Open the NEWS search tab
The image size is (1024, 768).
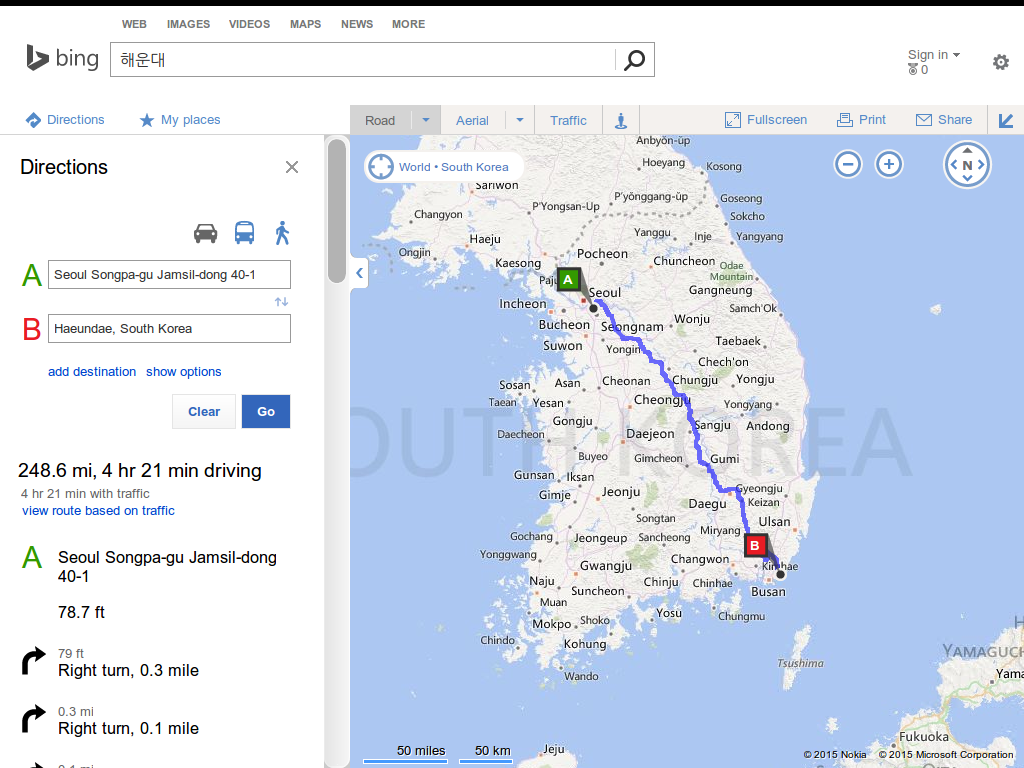click(357, 24)
